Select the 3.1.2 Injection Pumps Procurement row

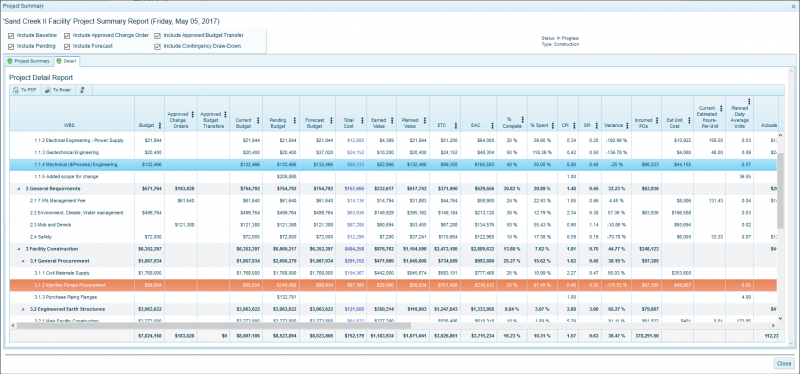pyautogui.click(x=393, y=285)
